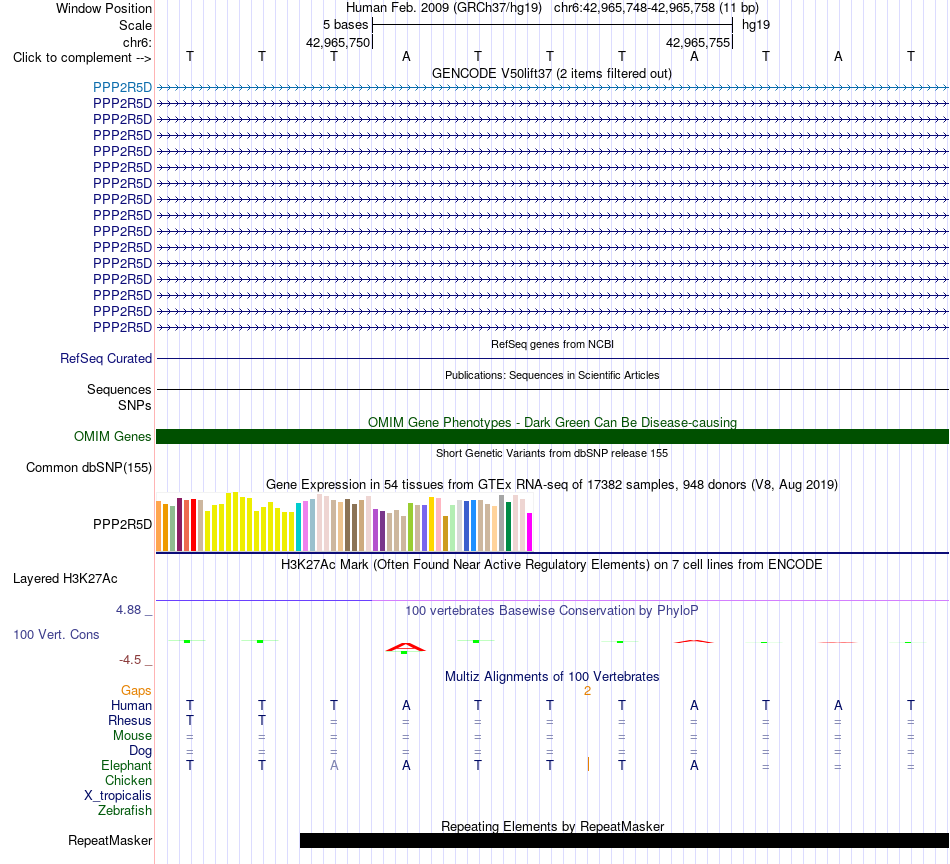Open 'Publications: Sequences in Scientific Articles' title
950x864 pixels.
(552, 375)
